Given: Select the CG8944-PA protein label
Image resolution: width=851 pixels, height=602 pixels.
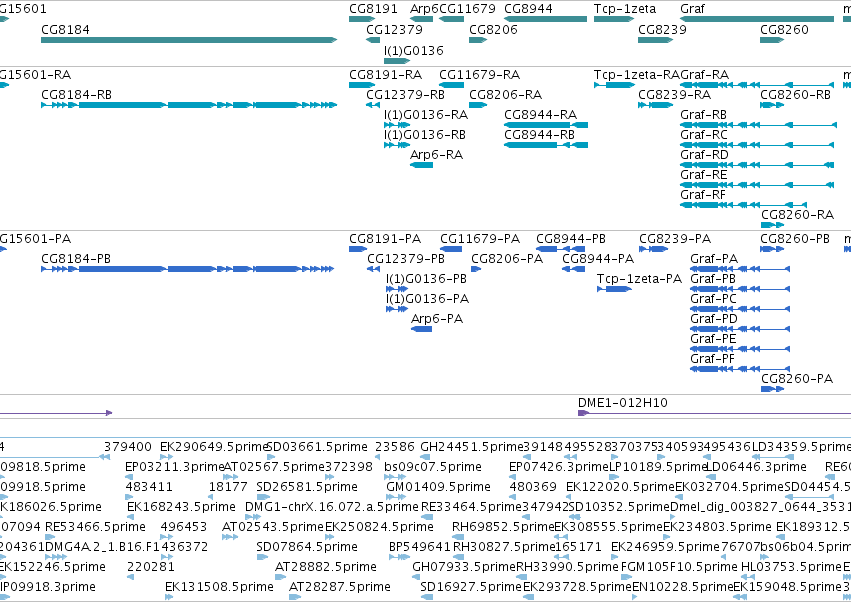Looking at the screenshot, I should [598, 258].
